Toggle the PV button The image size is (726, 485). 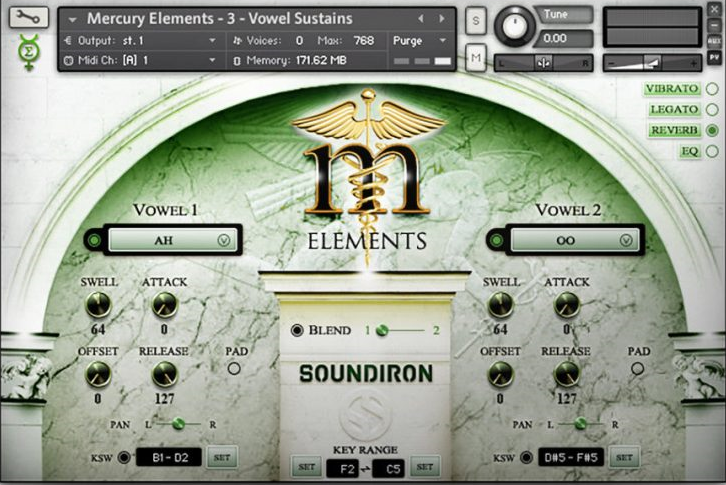click(x=714, y=58)
